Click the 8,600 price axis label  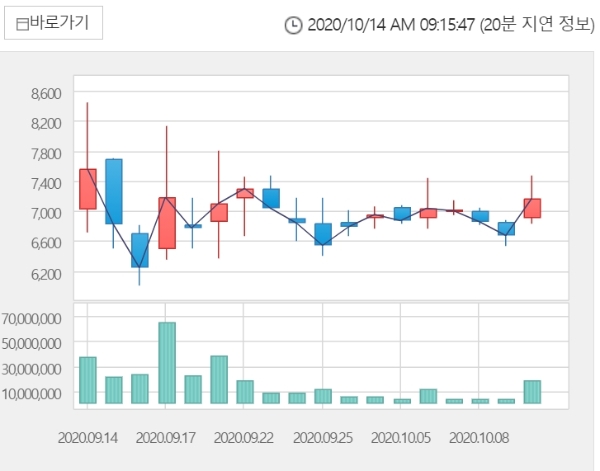tap(46, 93)
